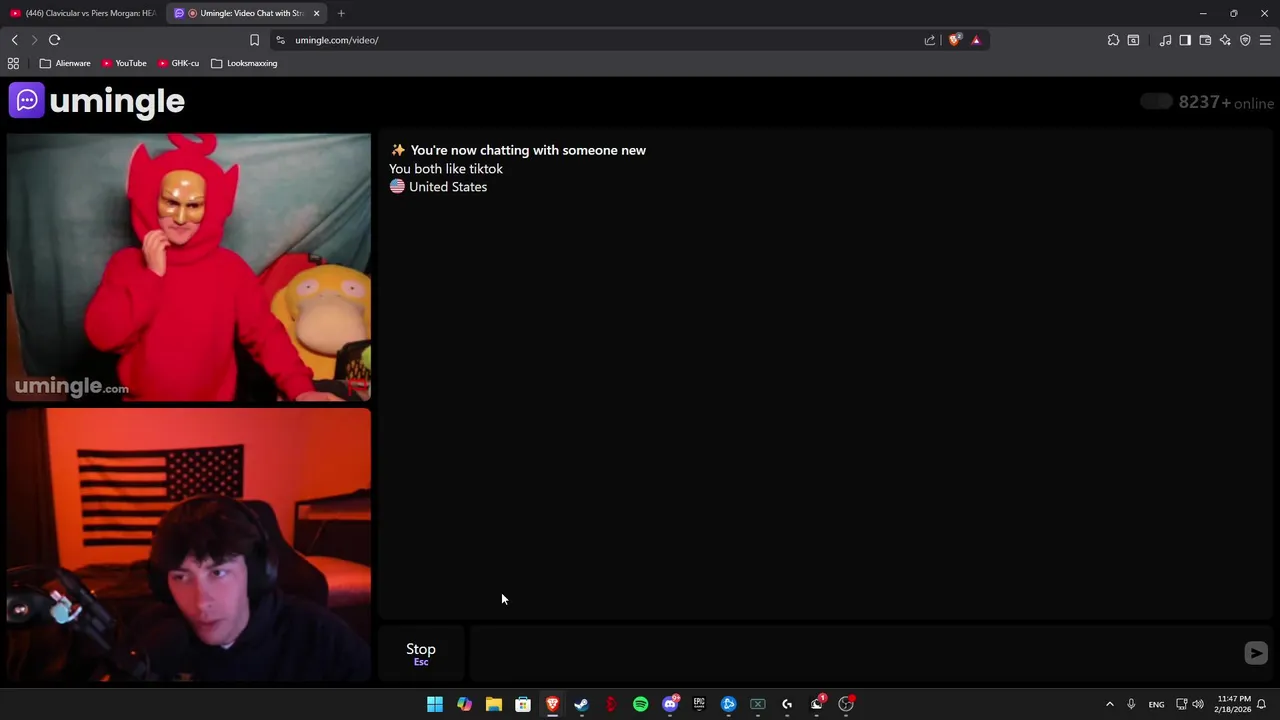This screenshot has width=1280, height=720.
Task: Switch the ENG input language
Action: point(1156,704)
